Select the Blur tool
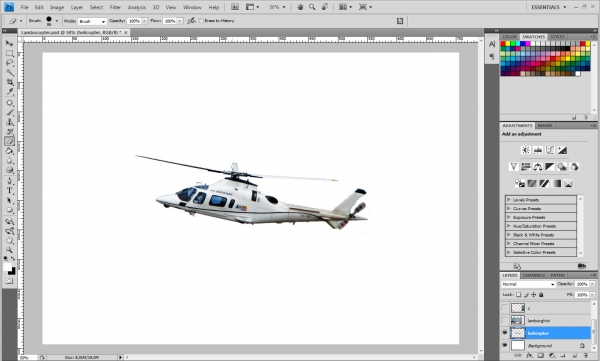This screenshot has width=600, height=361. [x=9, y=160]
